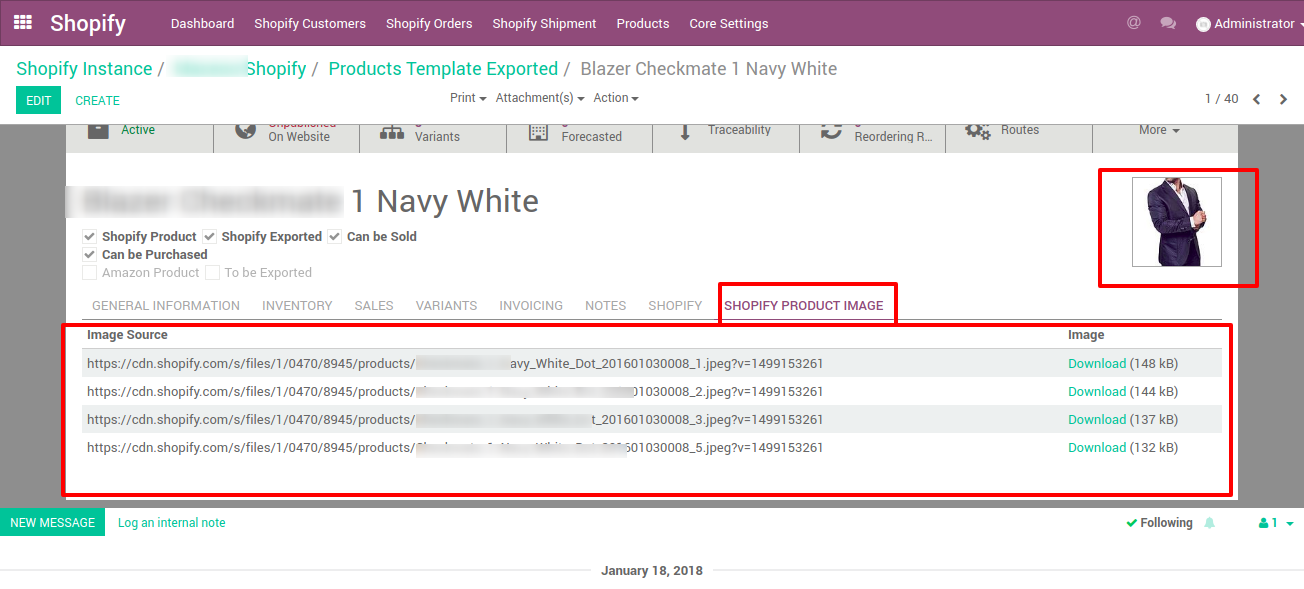
Task: Open the Traceability stat button
Action: [x=726, y=137]
